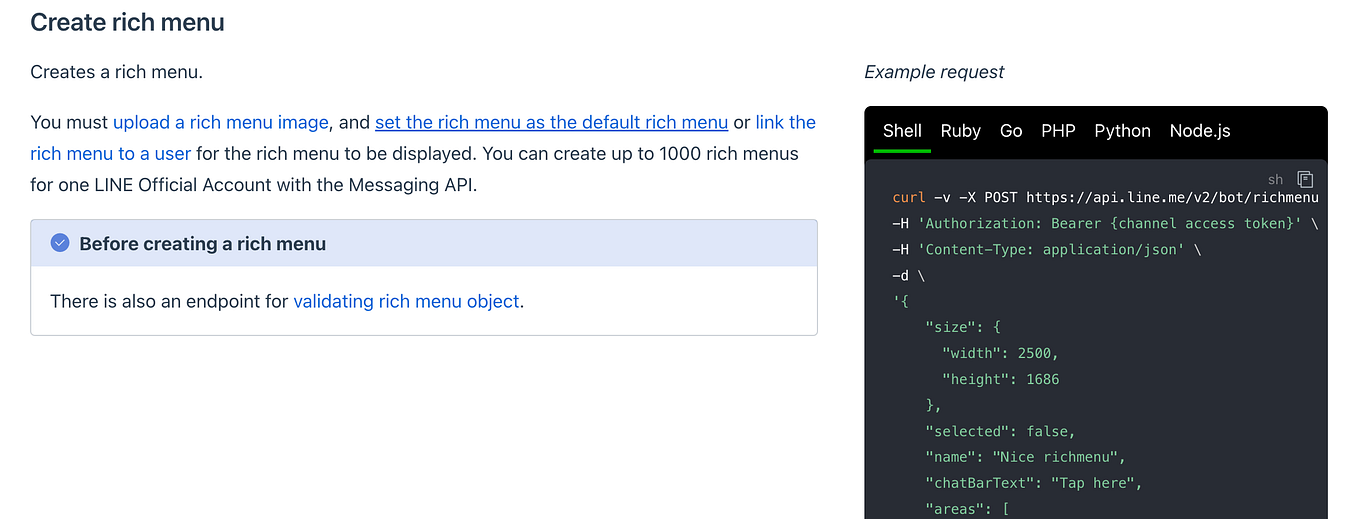This screenshot has height=519, width=1358.
Task: Click the "chatBarText" code line
Action: coord(1034,483)
